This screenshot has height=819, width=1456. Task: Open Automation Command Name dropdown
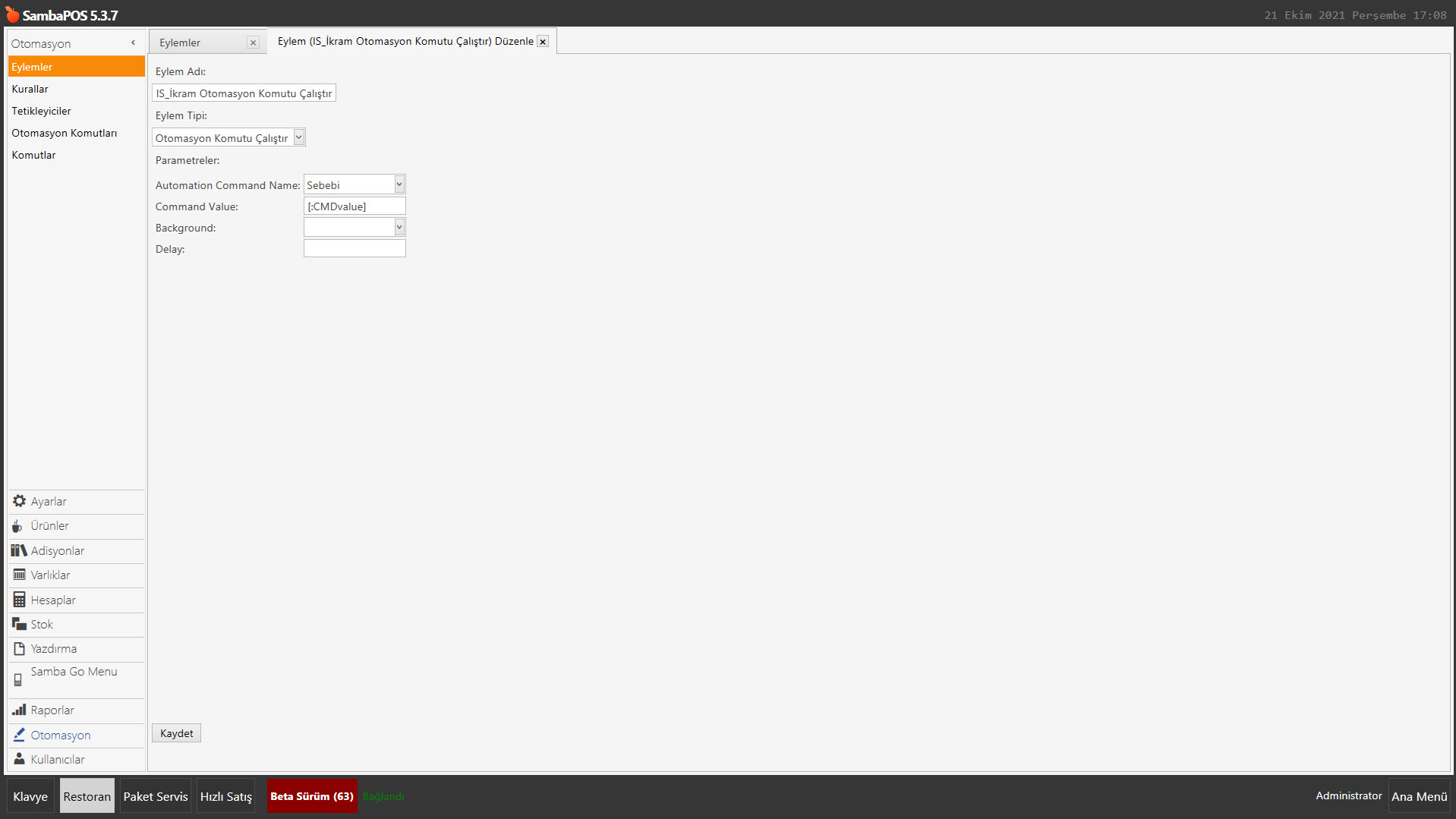(399, 184)
